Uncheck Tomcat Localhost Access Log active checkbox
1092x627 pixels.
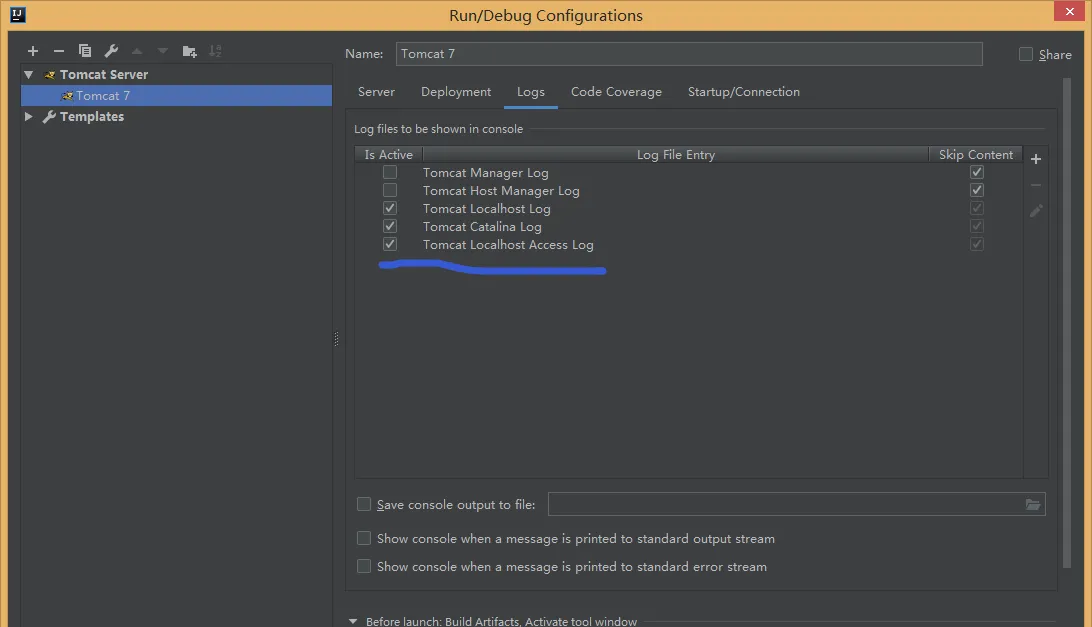390,245
